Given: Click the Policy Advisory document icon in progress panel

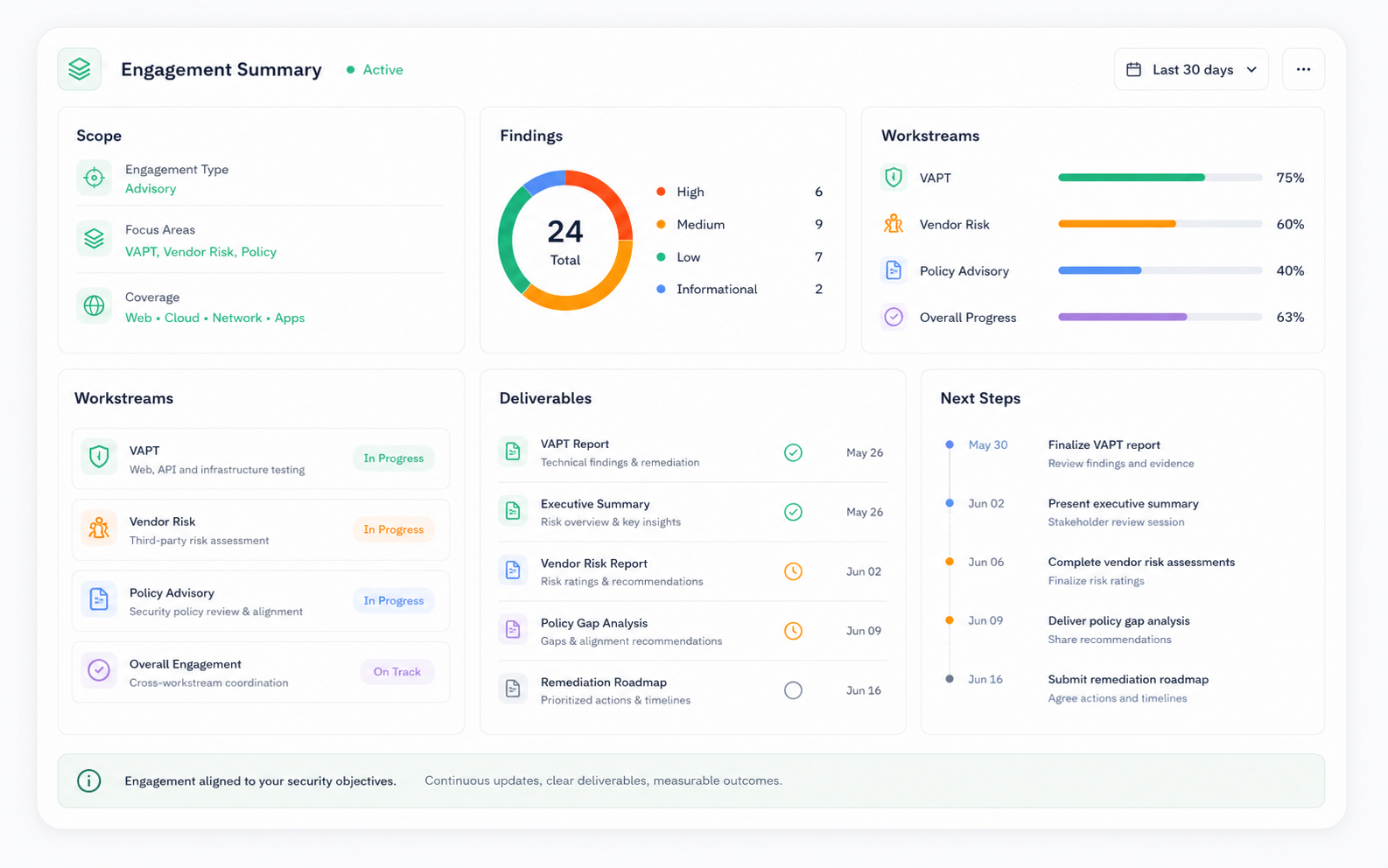Looking at the screenshot, I should 894,270.
